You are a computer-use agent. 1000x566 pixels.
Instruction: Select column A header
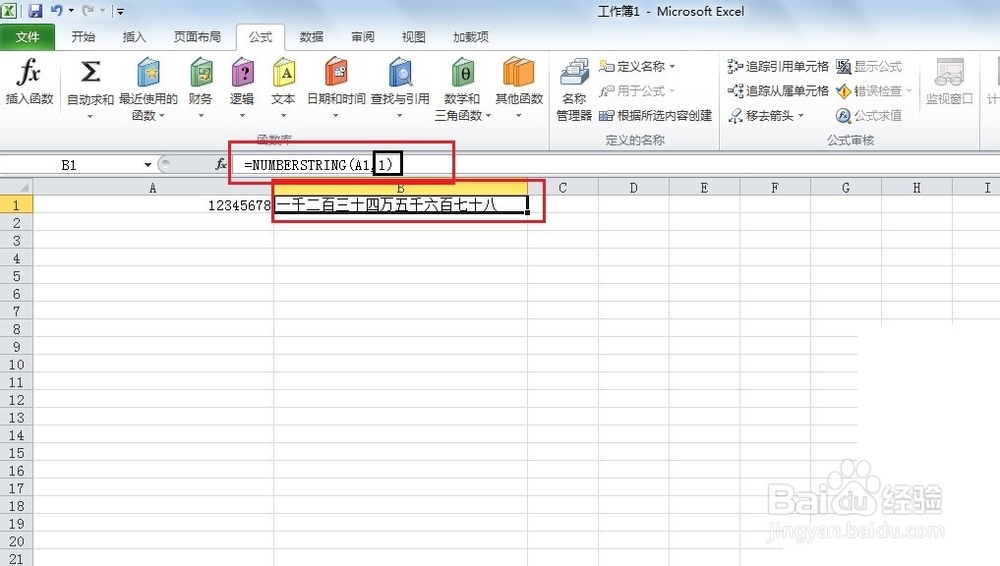pyautogui.click(x=152, y=188)
